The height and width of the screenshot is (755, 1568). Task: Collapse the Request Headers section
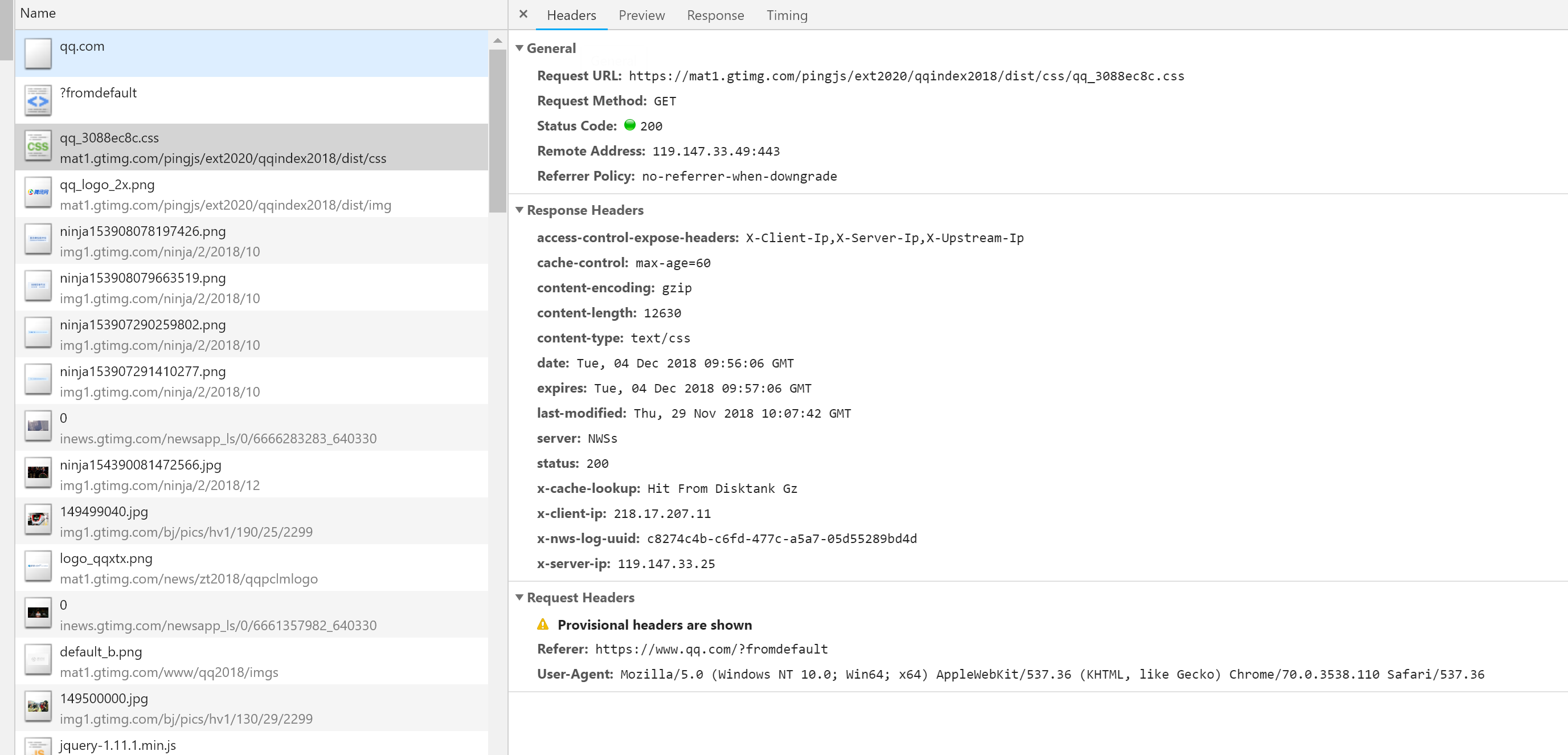pos(519,597)
